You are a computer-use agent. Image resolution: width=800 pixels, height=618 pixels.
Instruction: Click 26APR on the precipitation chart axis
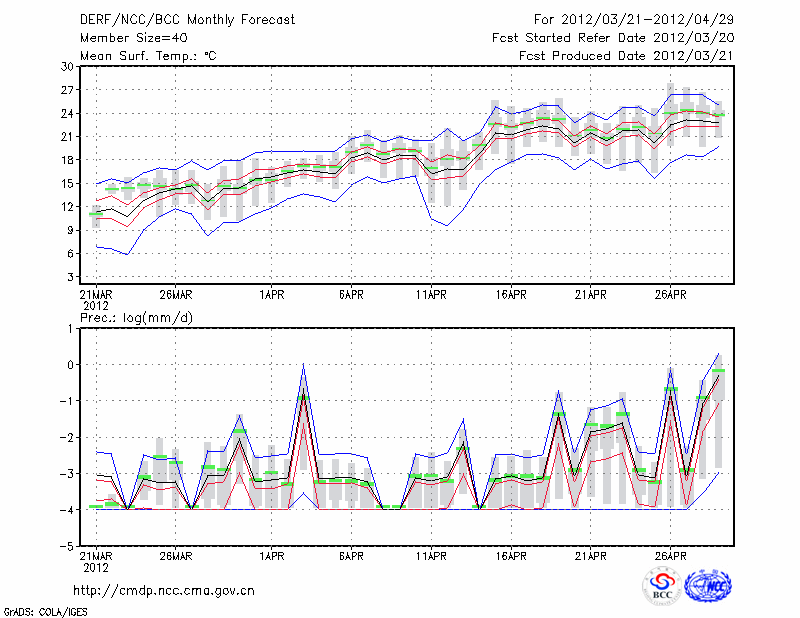coord(671,556)
